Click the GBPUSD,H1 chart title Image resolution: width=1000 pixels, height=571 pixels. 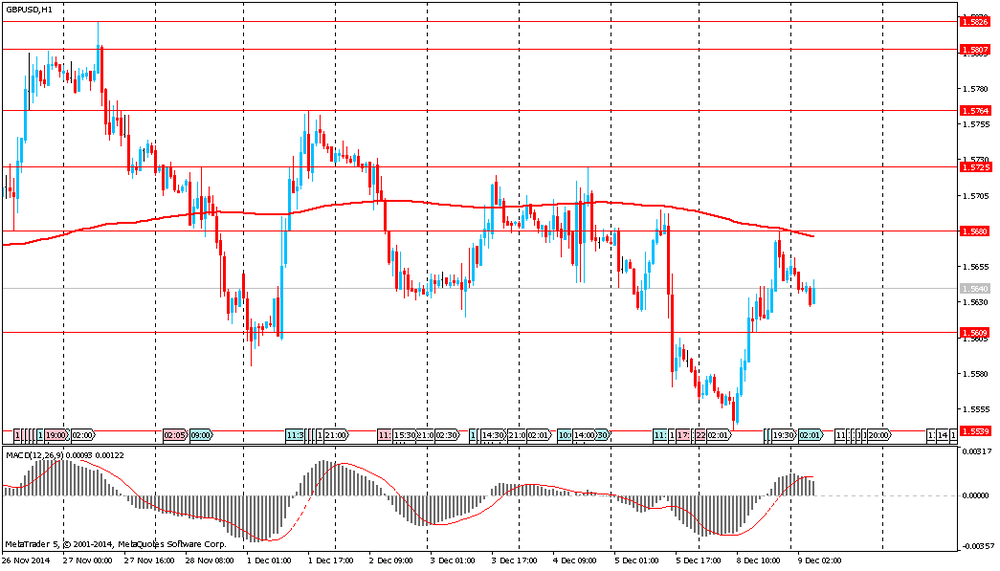tap(29, 8)
